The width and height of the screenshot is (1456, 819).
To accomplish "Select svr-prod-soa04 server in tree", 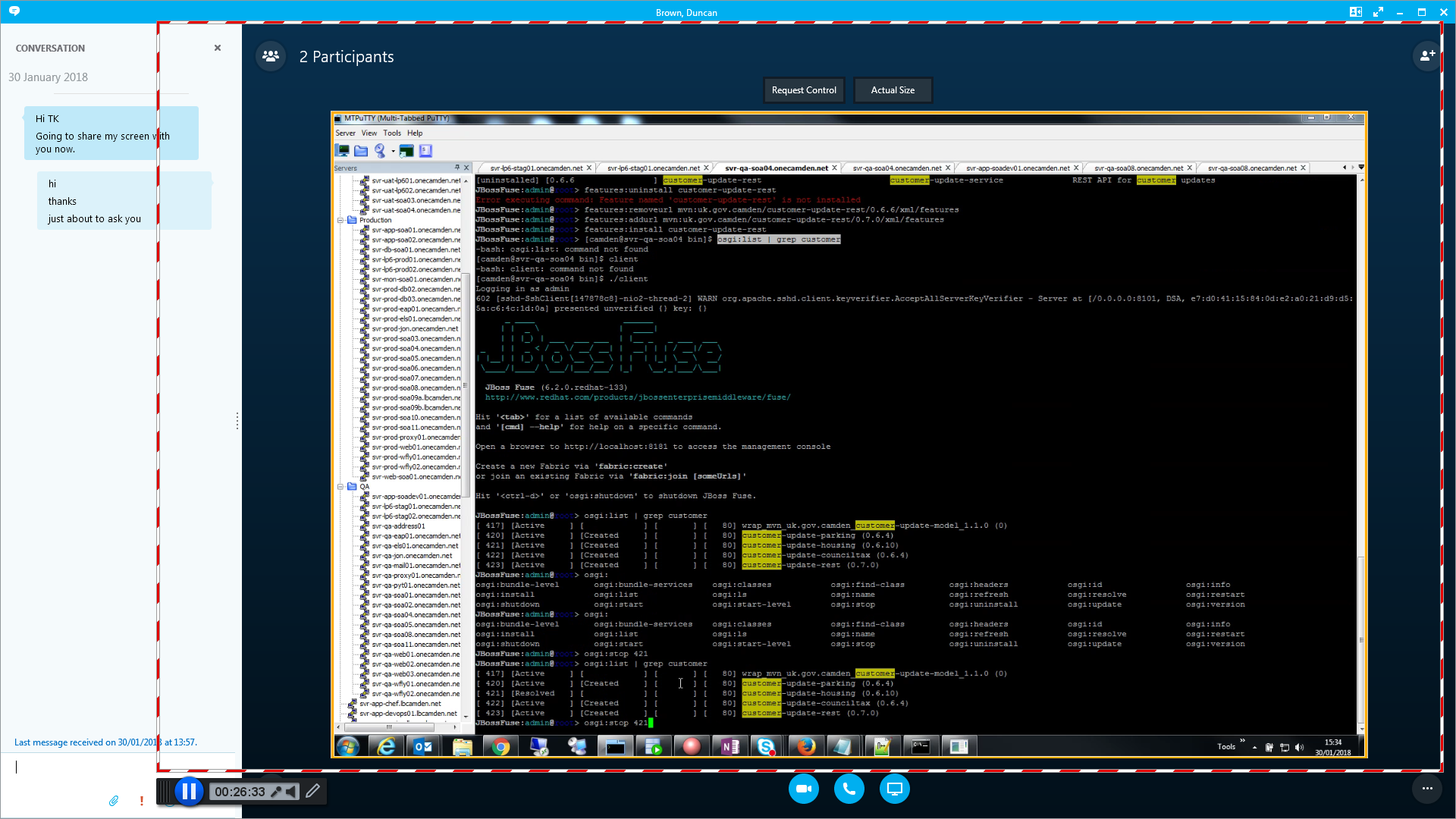I will point(416,348).
